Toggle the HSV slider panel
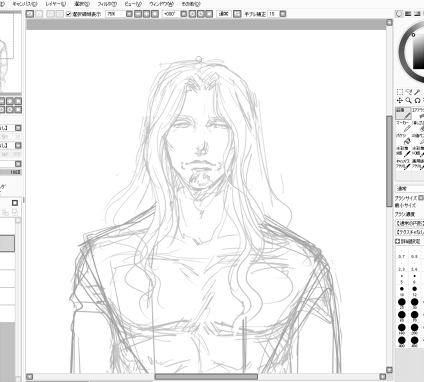This screenshot has width=424, height=382. click(x=417, y=14)
